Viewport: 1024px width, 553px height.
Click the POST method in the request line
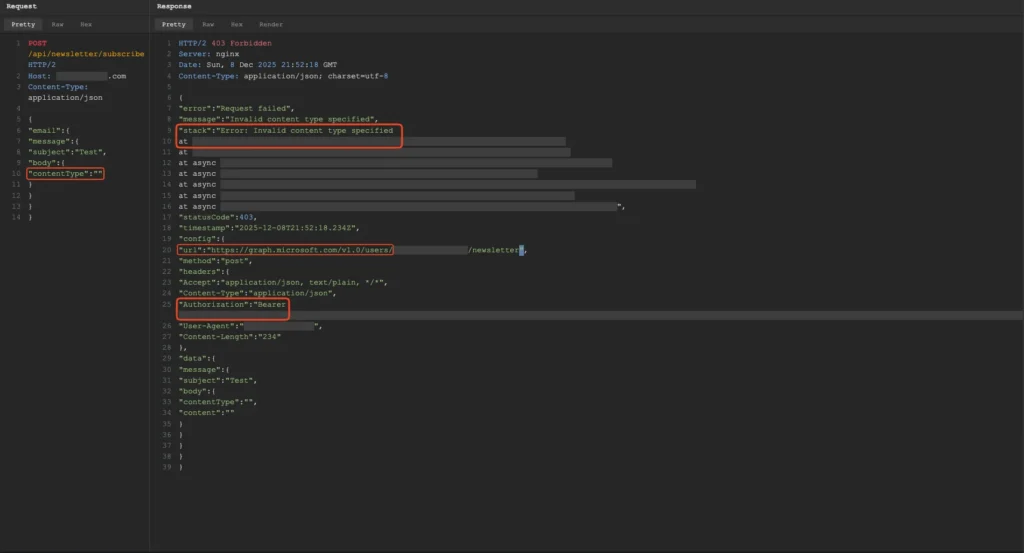(x=37, y=43)
